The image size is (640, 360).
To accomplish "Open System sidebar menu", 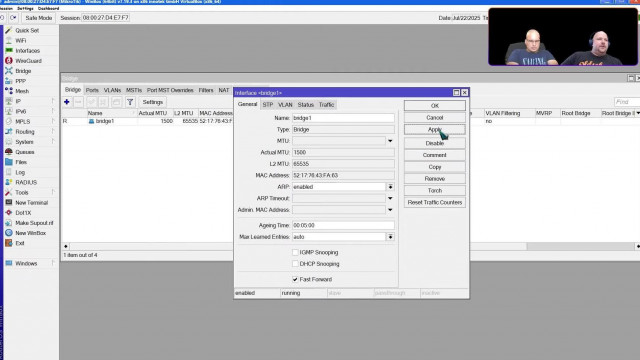I will pos(24,142).
